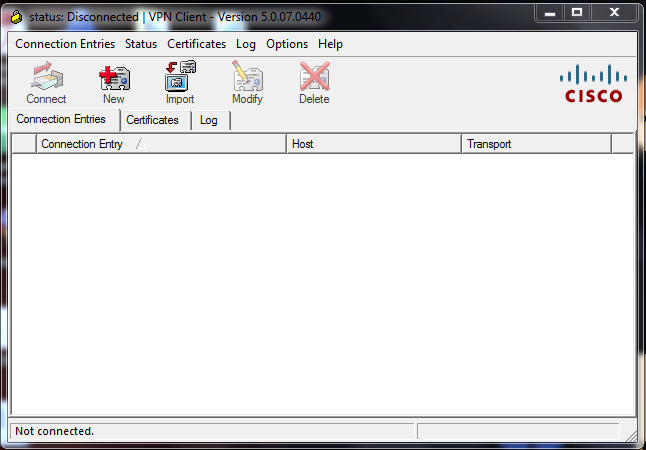Open the Help menu
This screenshot has width=646, height=450.
330,44
